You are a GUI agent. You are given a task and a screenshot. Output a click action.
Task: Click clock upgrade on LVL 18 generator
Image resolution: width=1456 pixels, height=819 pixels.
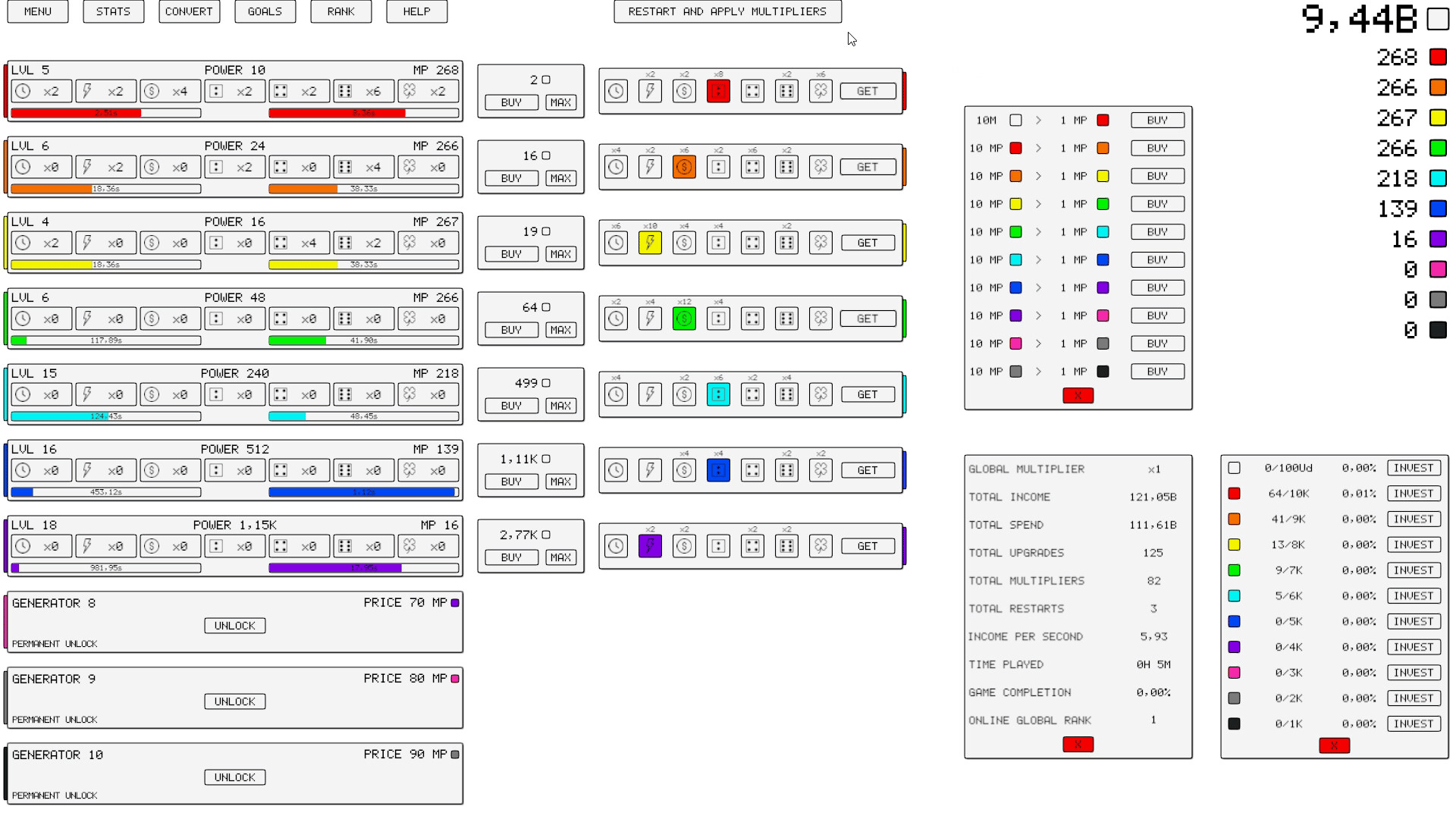point(42,546)
